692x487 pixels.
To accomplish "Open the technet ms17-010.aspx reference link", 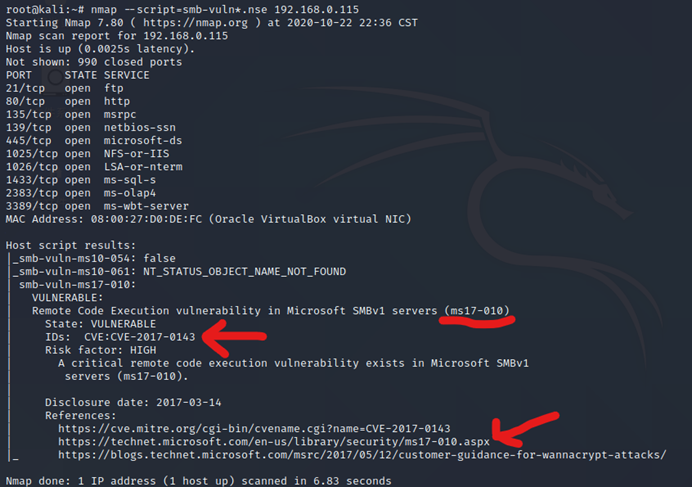I will pyautogui.click(x=274, y=442).
